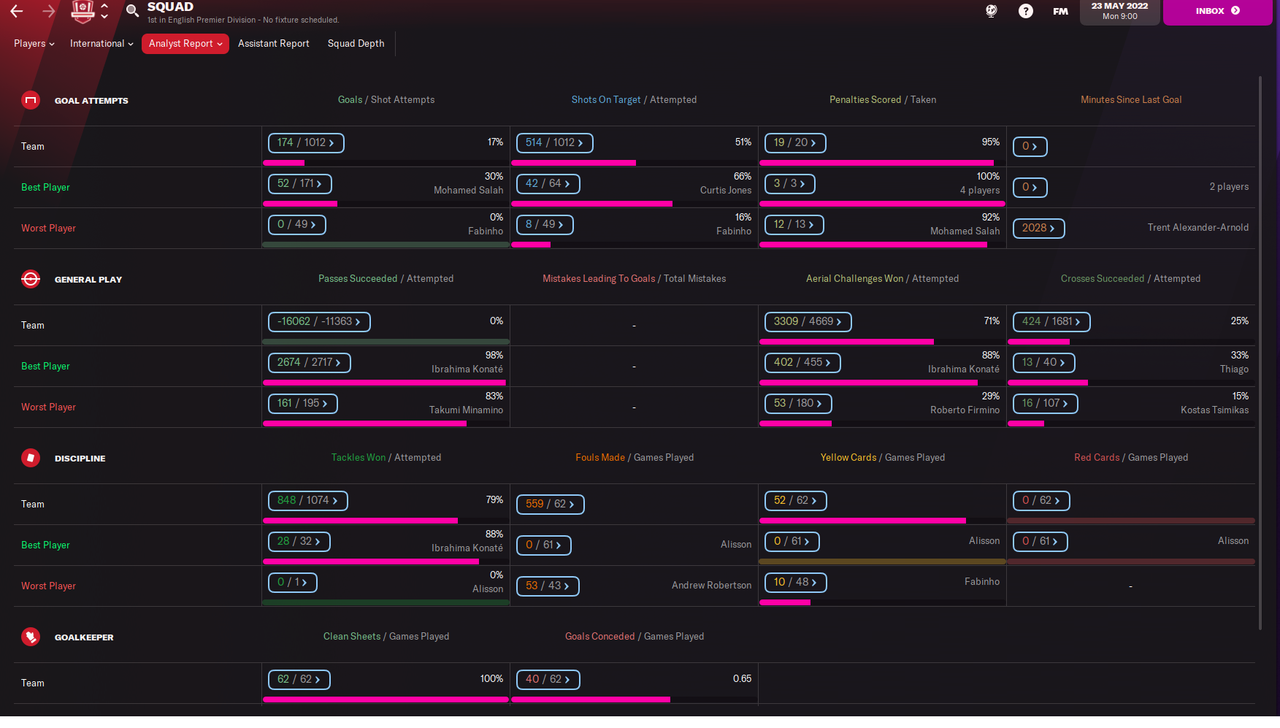Go forward with the right arrow

[49, 11]
